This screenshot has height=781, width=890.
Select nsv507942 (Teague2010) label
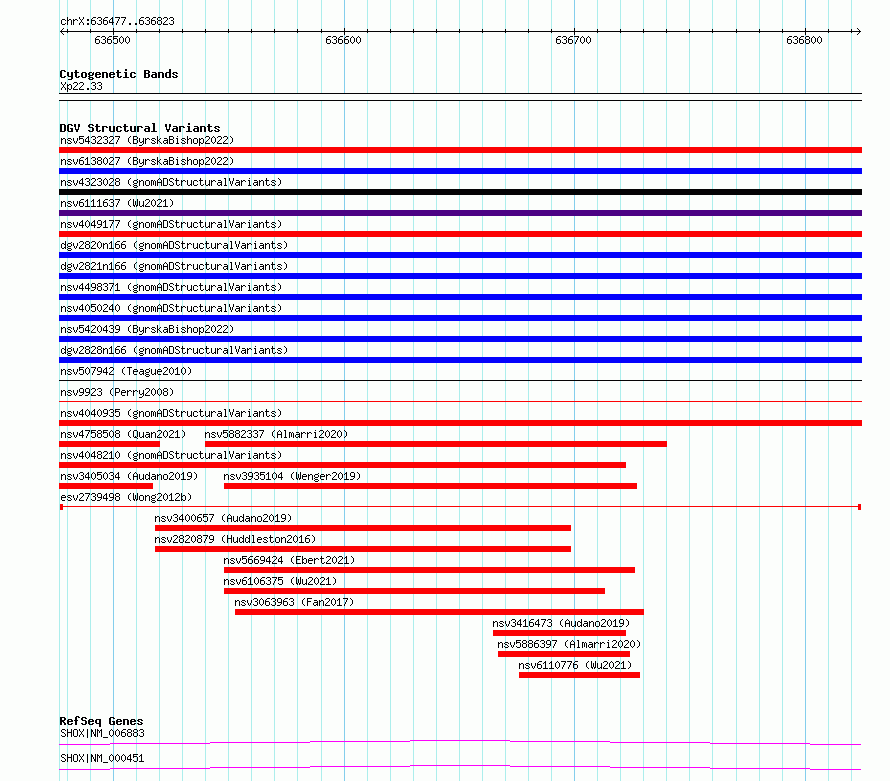point(126,371)
